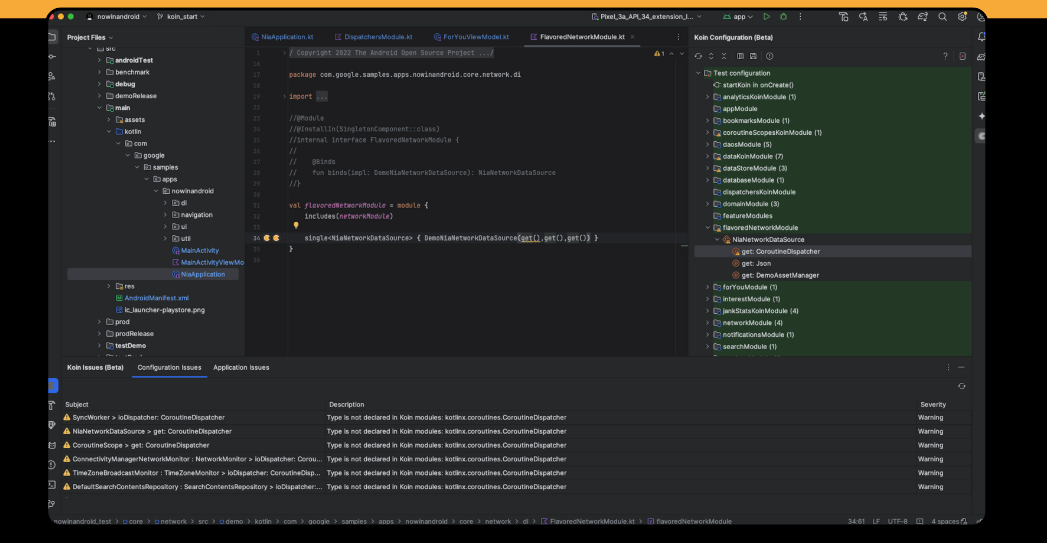
Task: Click UTF-8 encoding in status bar
Action: tap(897, 522)
